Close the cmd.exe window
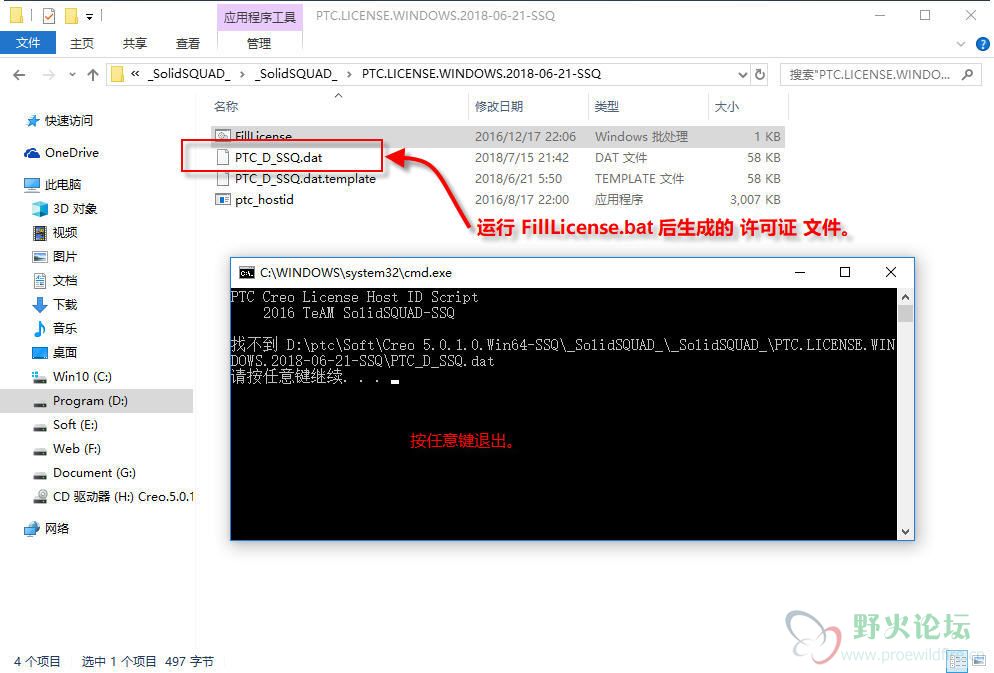 pos(891,272)
